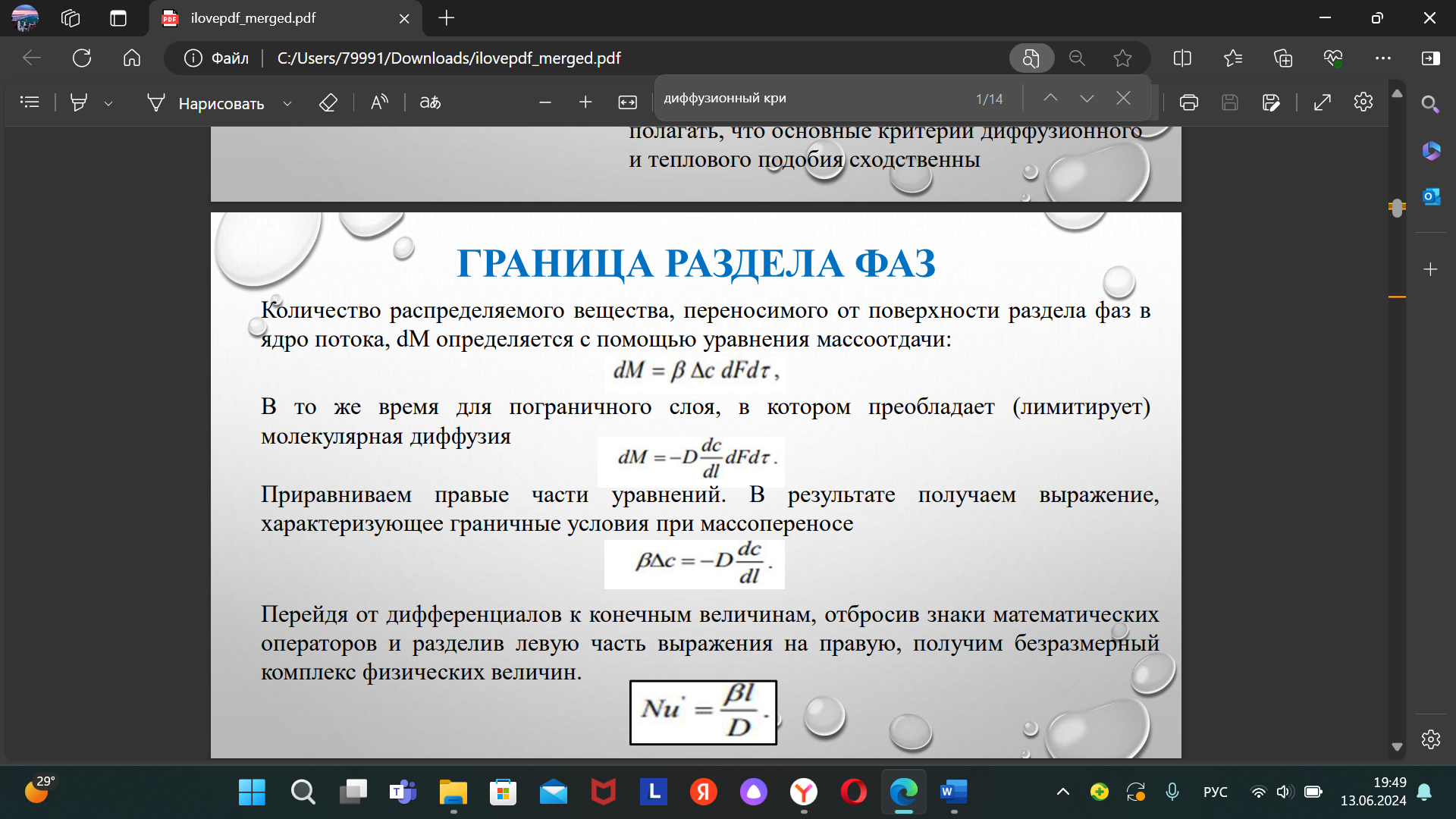Go to previous search result
Screen dimensions: 1456x819
[x=1050, y=98]
